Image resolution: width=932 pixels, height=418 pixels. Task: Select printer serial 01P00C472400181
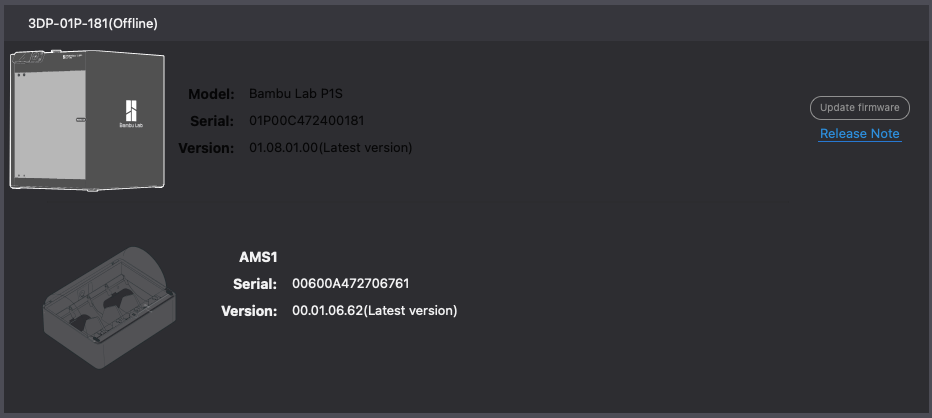click(307, 121)
